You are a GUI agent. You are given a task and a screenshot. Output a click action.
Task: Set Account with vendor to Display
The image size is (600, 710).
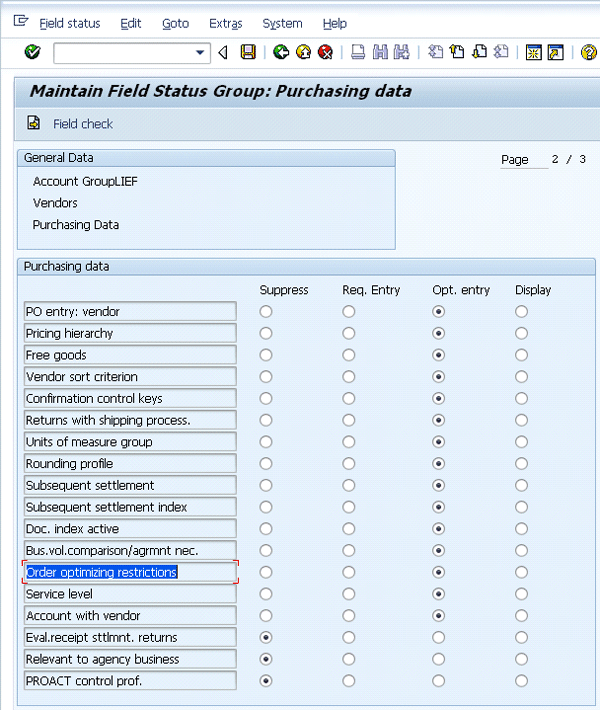coord(521,616)
